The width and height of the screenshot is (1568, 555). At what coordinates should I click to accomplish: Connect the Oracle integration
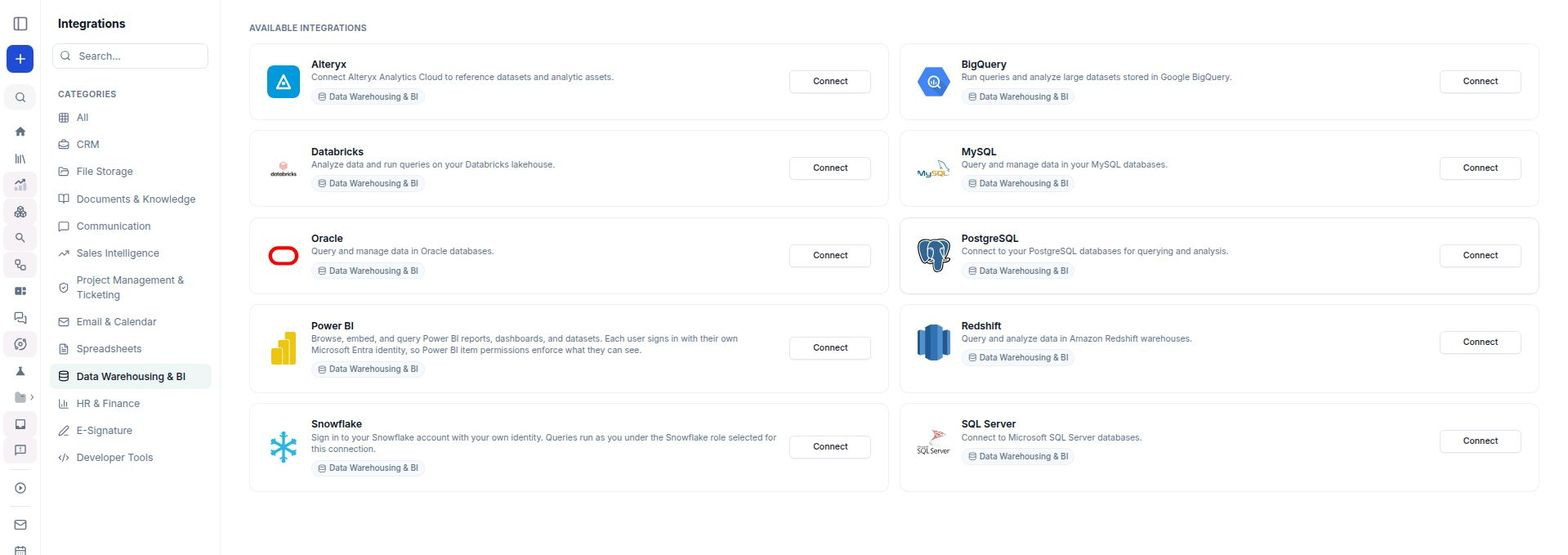click(829, 255)
